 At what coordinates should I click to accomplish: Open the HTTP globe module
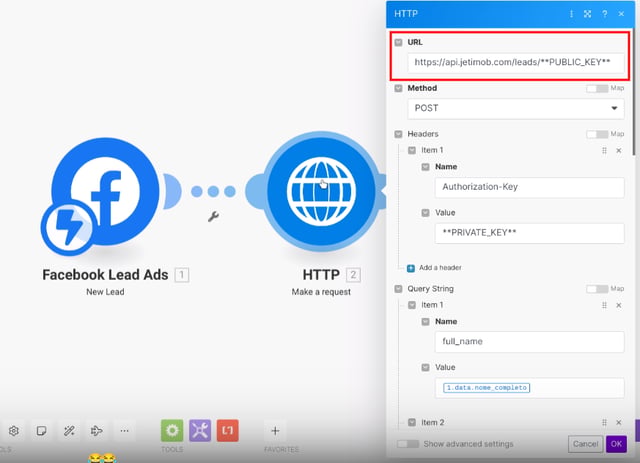[x=321, y=191]
